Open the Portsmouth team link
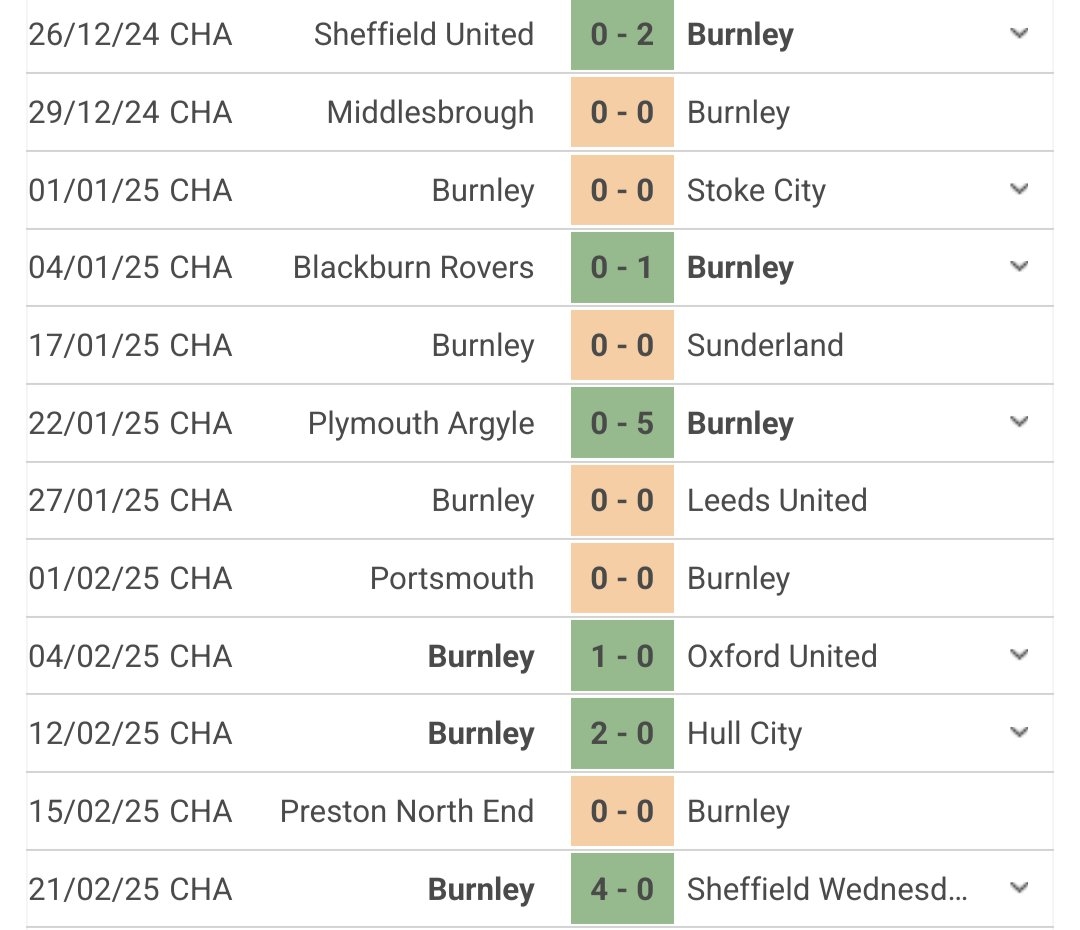Image resolution: width=1080 pixels, height=930 pixels. point(452,578)
